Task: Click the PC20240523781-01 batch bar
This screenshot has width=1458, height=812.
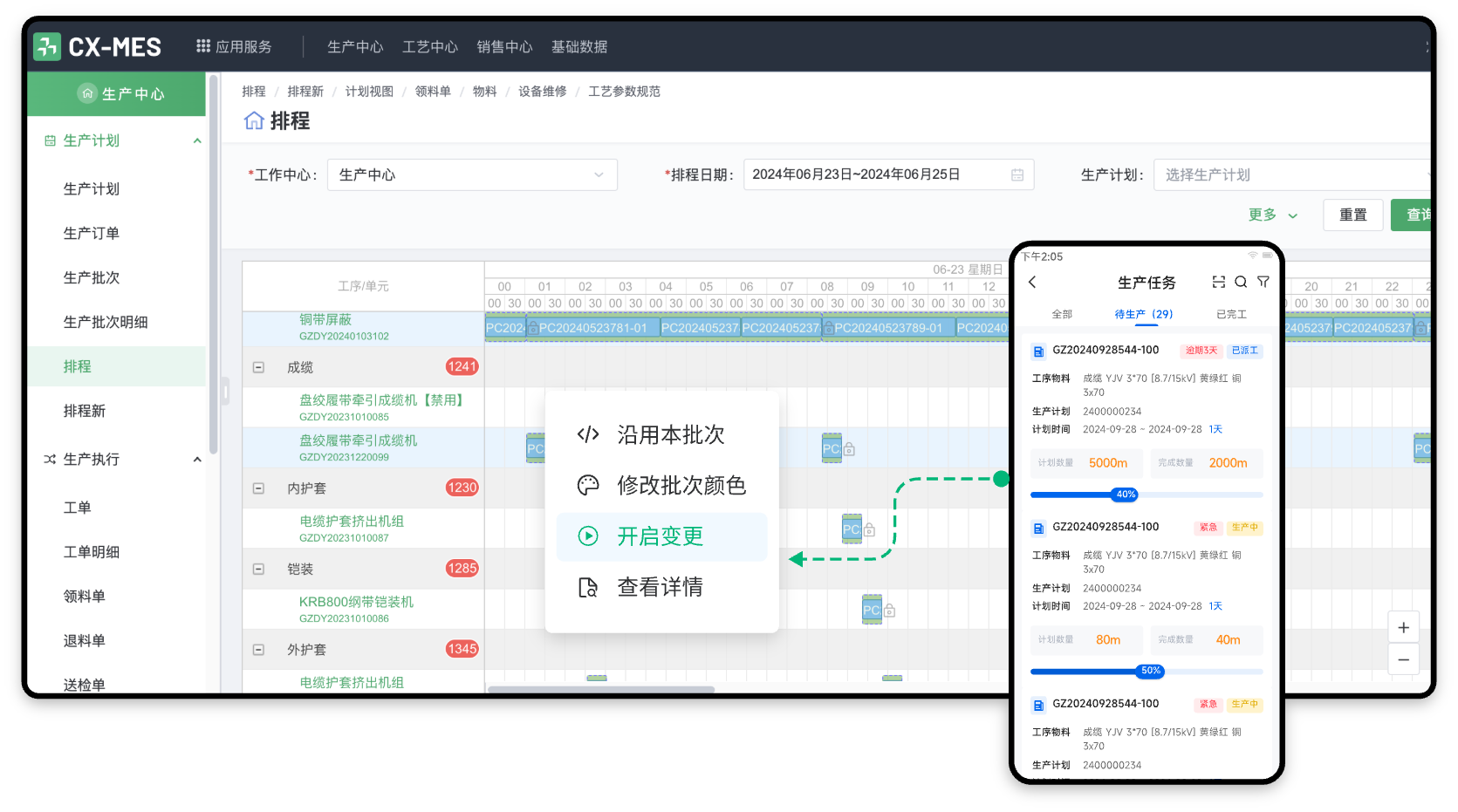Action: pyautogui.click(x=592, y=328)
